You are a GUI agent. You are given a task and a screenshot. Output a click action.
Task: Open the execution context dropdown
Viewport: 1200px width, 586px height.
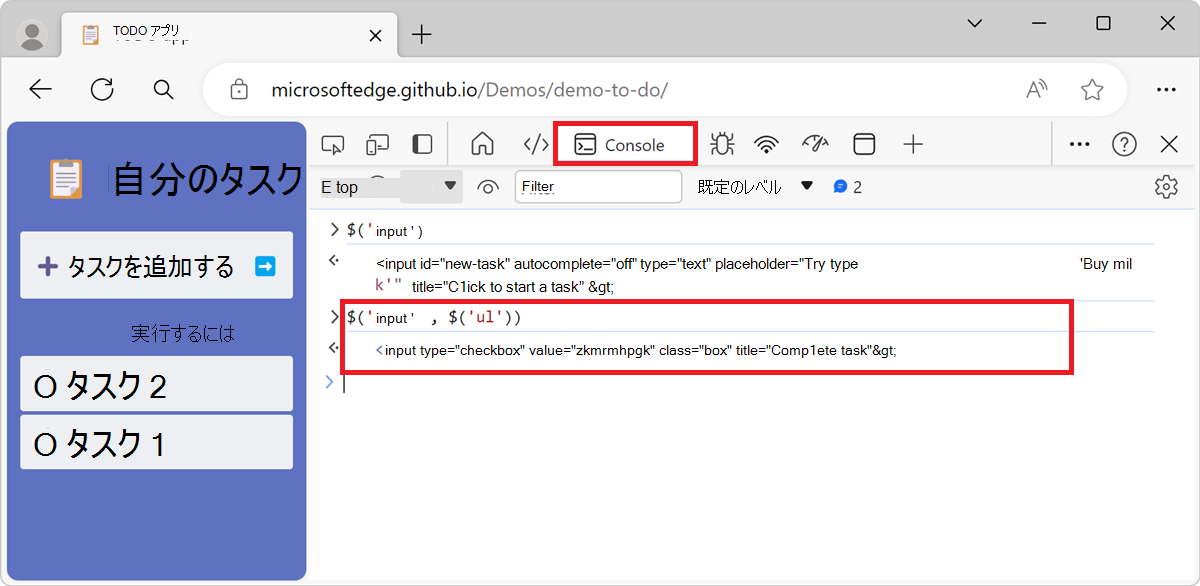pyautogui.click(x=390, y=186)
